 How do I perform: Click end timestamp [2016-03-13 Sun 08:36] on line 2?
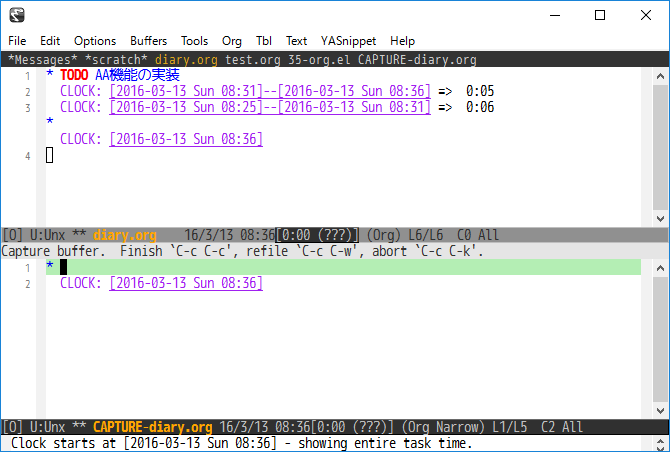(x=354, y=91)
